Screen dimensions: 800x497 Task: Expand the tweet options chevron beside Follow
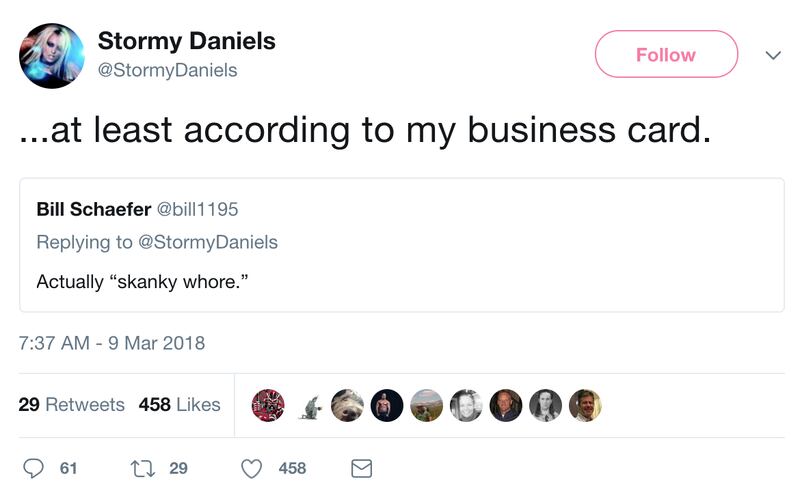(771, 55)
